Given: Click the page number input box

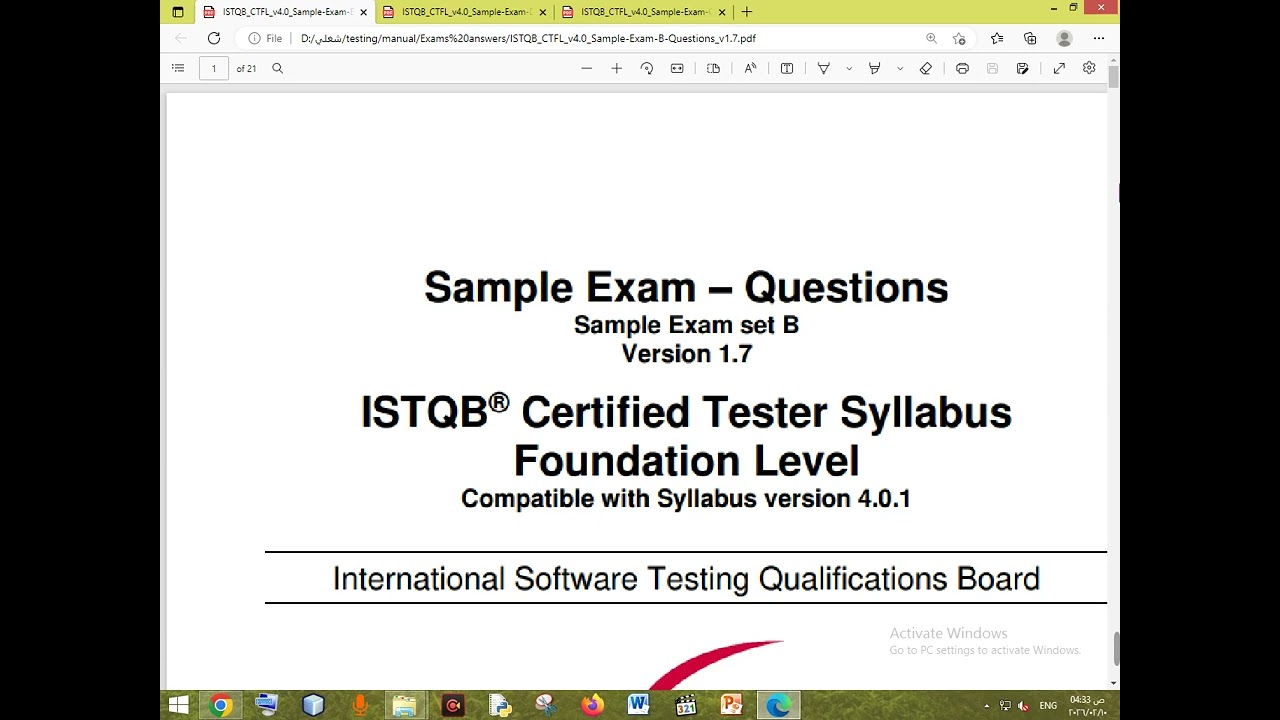Looking at the screenshot, I should click(x=214, y=68).
